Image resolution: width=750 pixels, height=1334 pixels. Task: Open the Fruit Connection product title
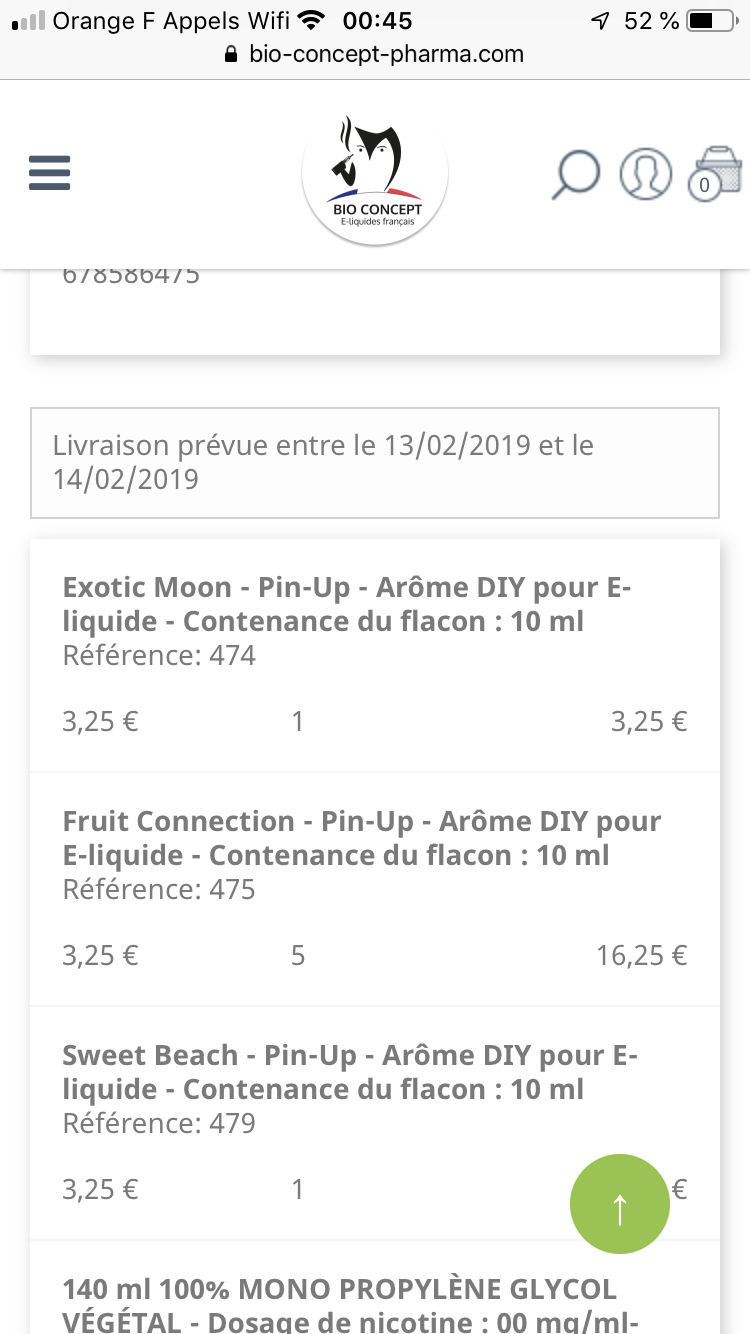coord(361,838)
